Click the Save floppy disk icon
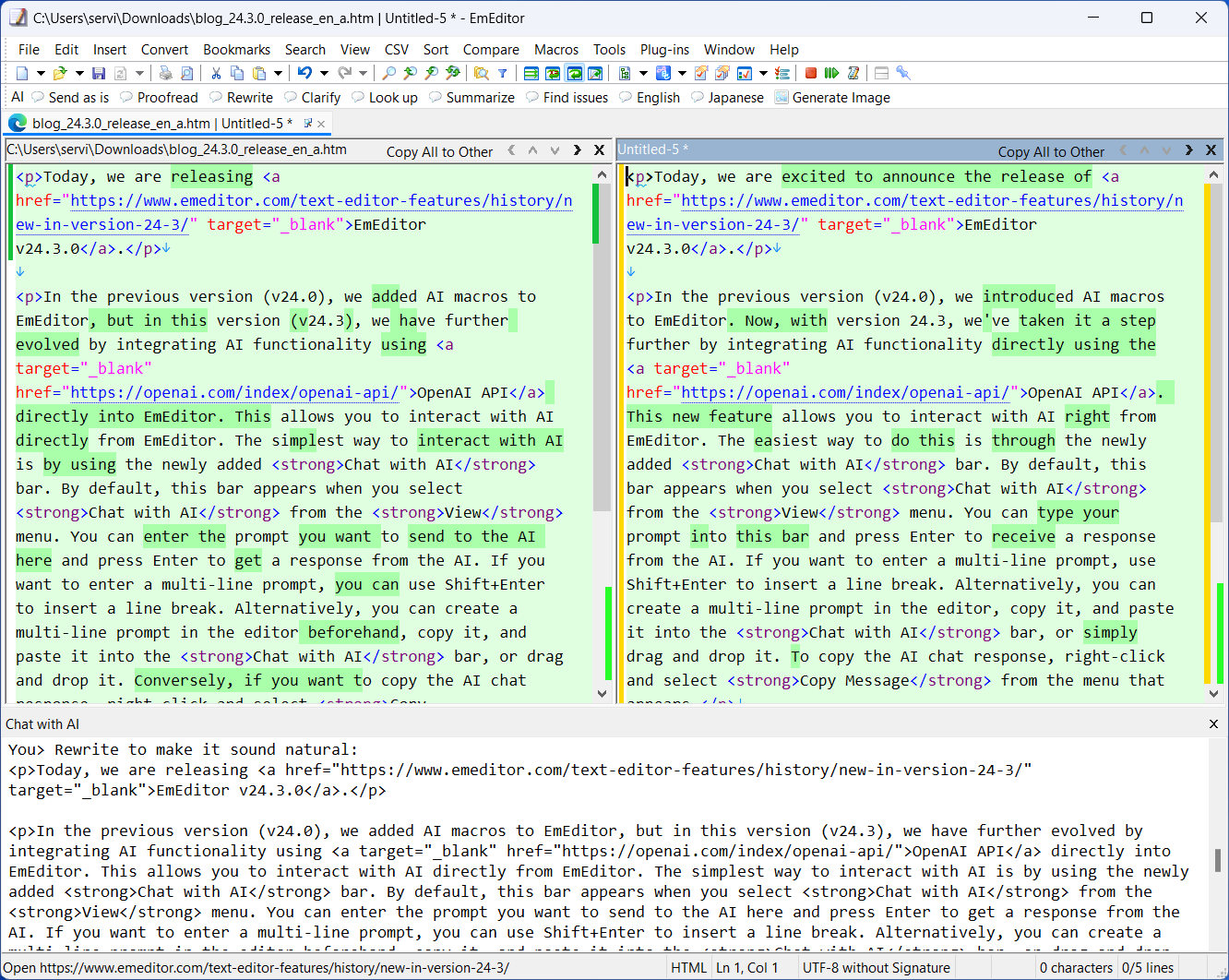1229x980 pixels. (x=99, y=73)
